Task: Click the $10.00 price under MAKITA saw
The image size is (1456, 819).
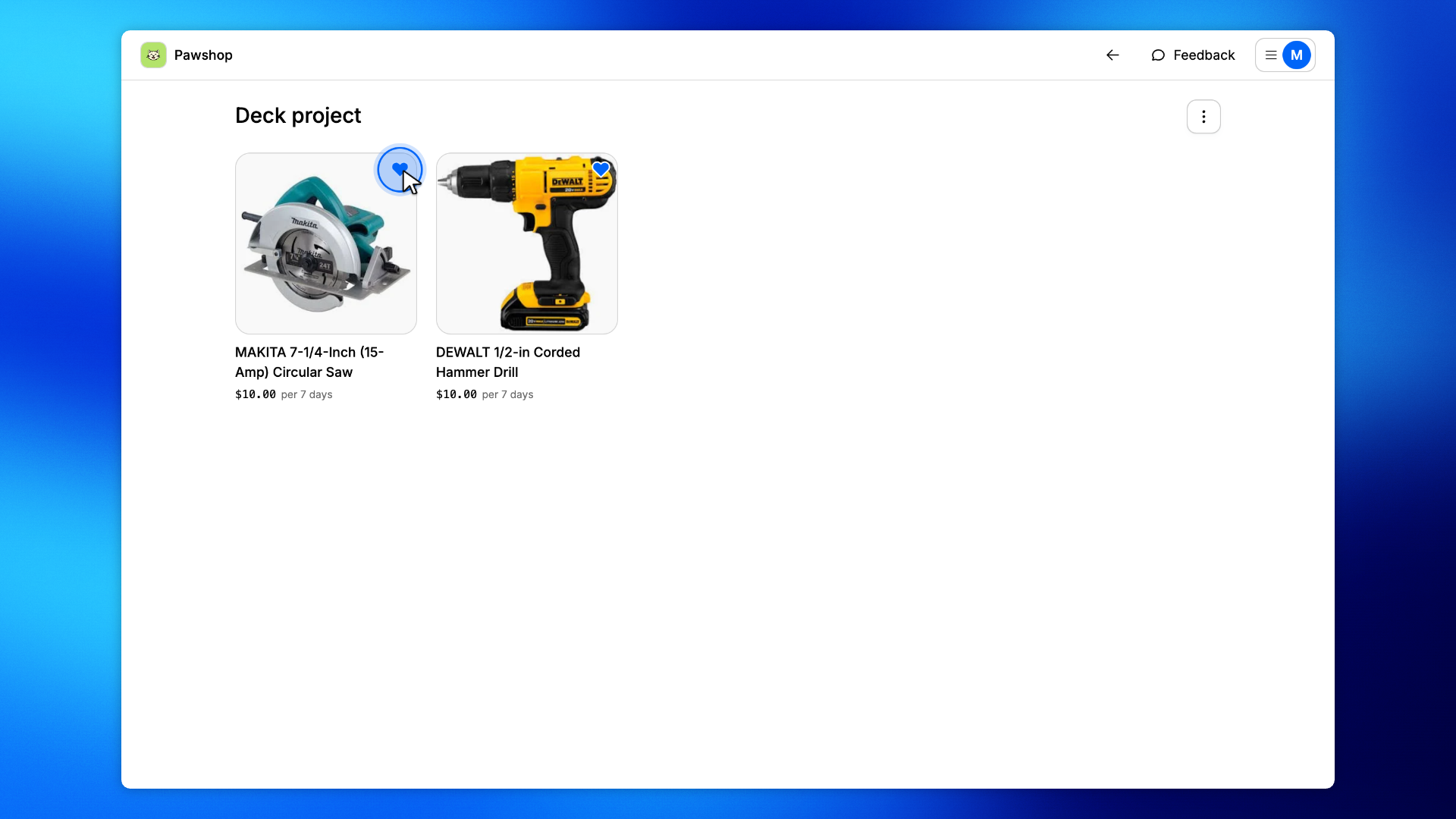Action: (256, 394)
